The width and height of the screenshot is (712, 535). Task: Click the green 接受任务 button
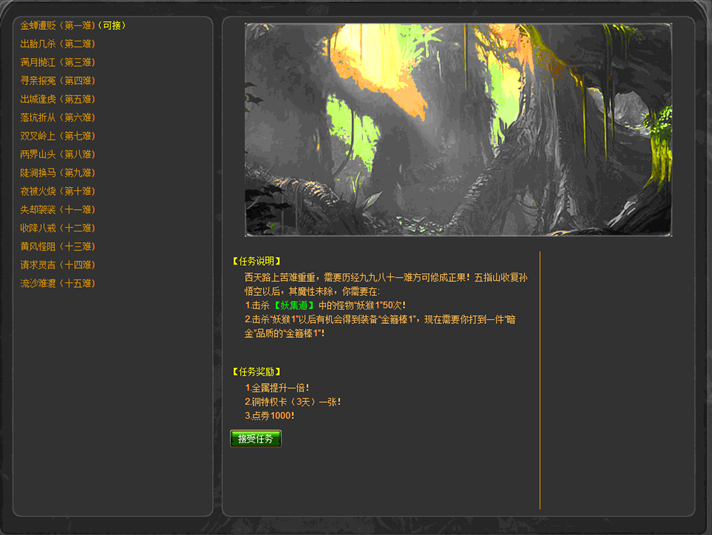(x=256, y=439)
